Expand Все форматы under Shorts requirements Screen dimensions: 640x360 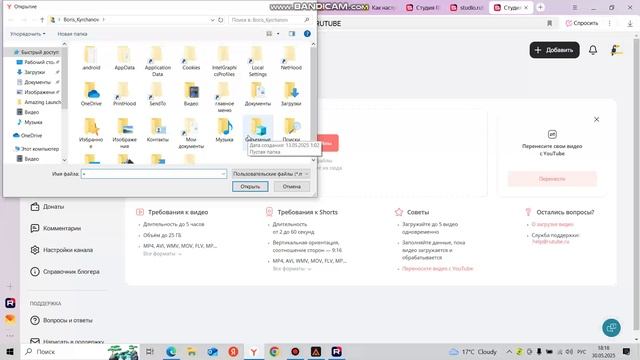pos(291,269)
